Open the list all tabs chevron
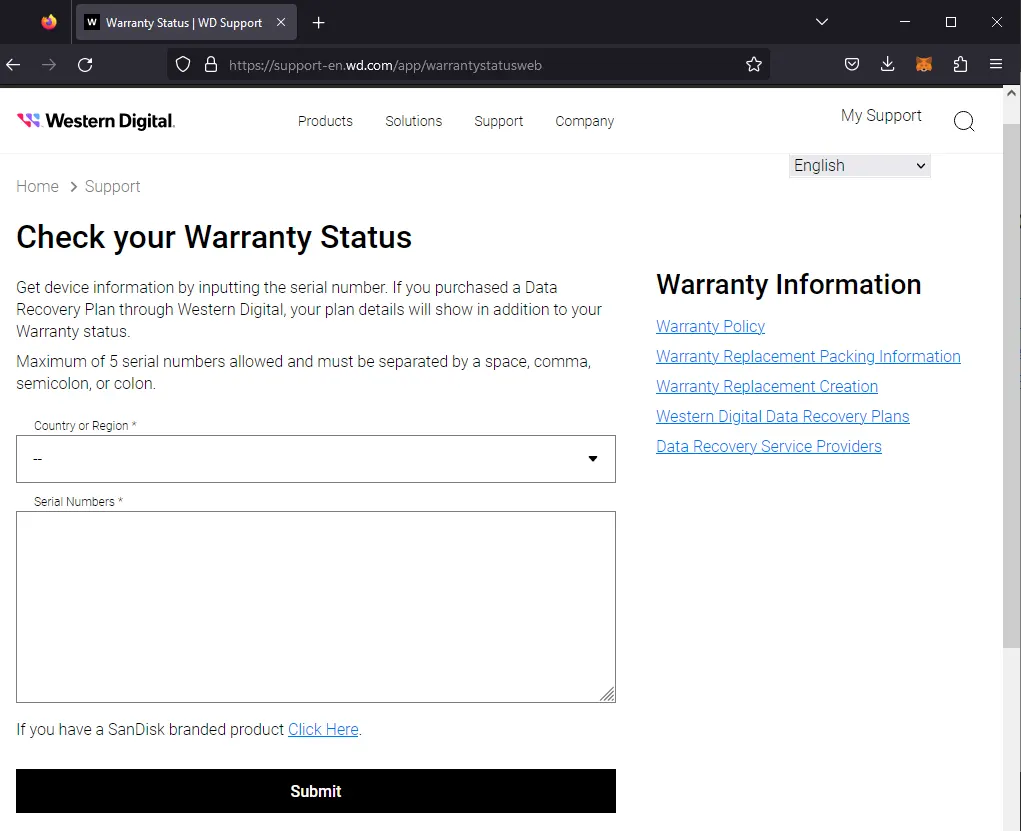This screenshot has width=1021, height=831. (x=822, y=22)
